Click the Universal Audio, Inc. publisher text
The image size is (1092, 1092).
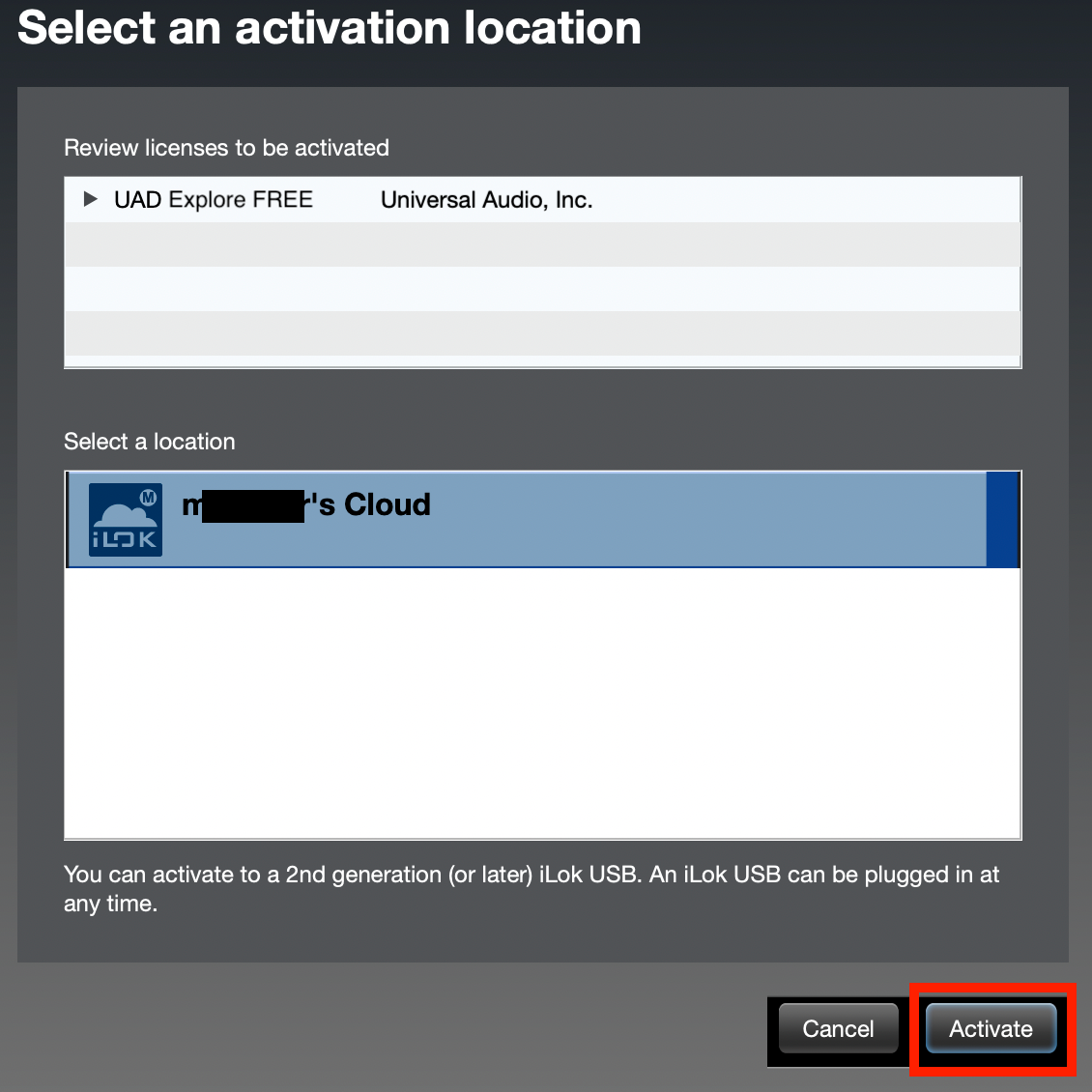[x=486, y=200]
